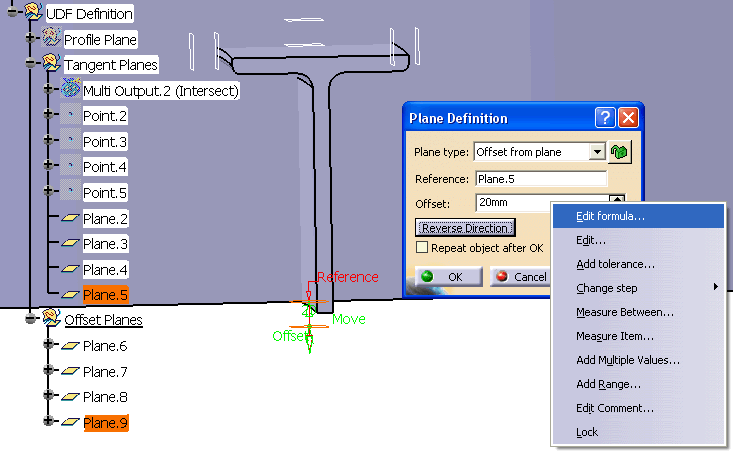733x455 pixels.
Task: Close the Plane Definition dialog
Action: (628, 118)
